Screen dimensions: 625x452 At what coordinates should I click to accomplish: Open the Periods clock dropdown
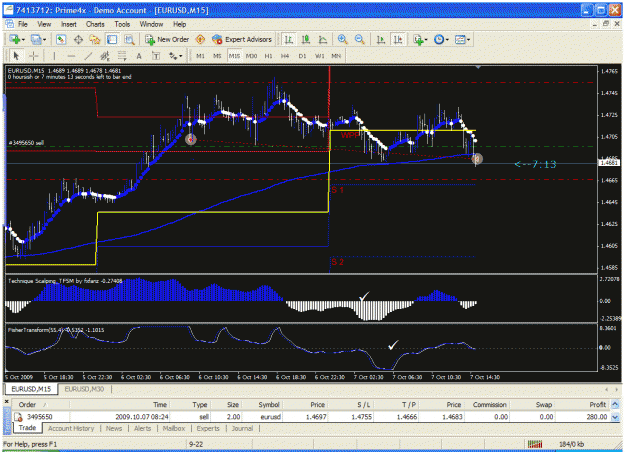coord(441,39)
